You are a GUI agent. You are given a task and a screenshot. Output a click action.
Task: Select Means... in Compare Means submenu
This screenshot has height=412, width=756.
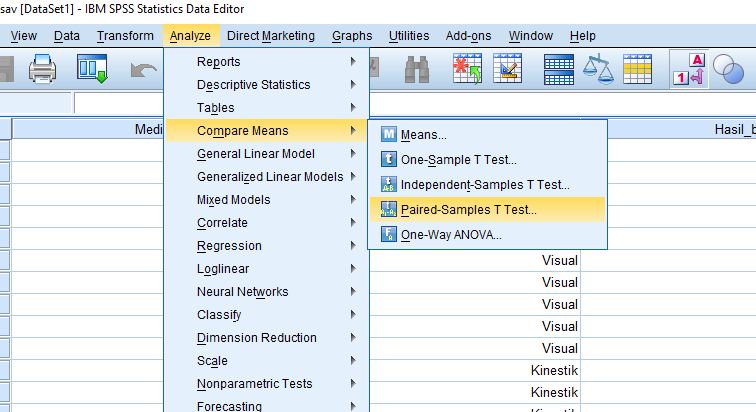click(487, 134)
